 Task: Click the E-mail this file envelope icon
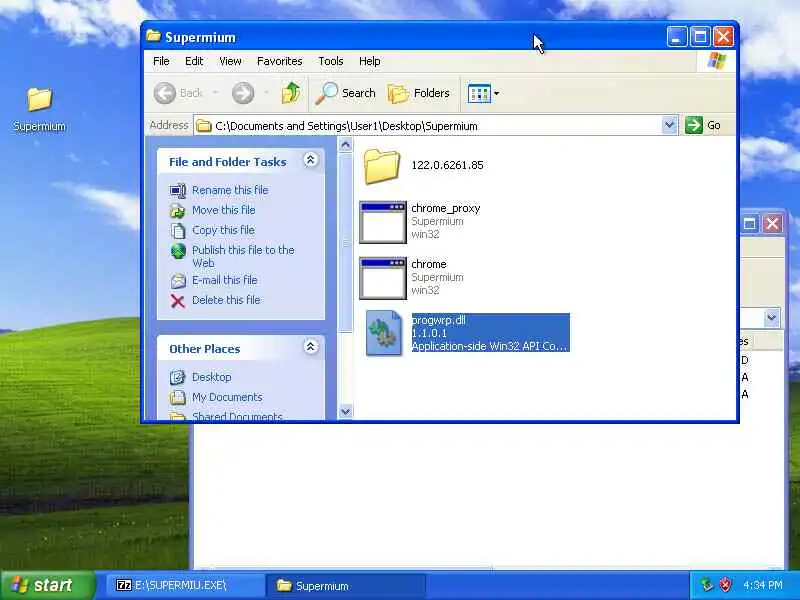(178, 281)
